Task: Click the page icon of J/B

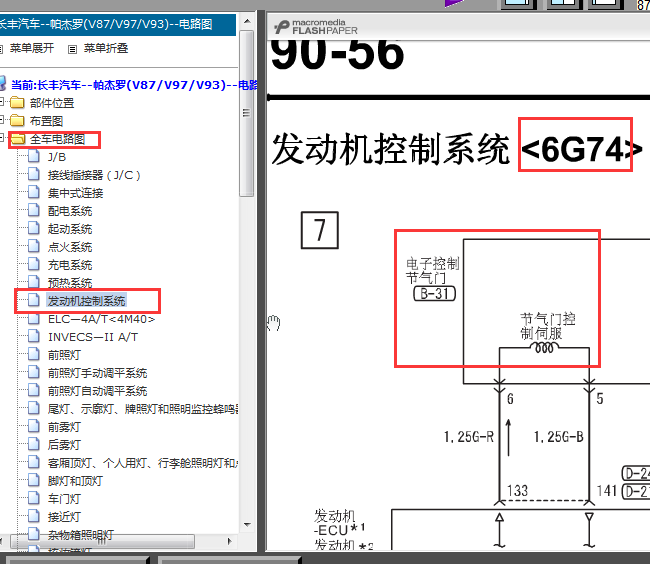Action: [x=34, y=156]
